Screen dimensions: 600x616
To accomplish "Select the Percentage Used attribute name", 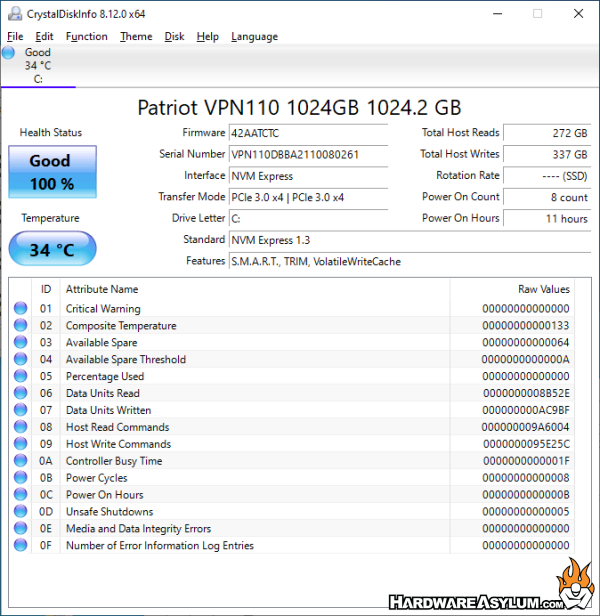I will (105, 376).
